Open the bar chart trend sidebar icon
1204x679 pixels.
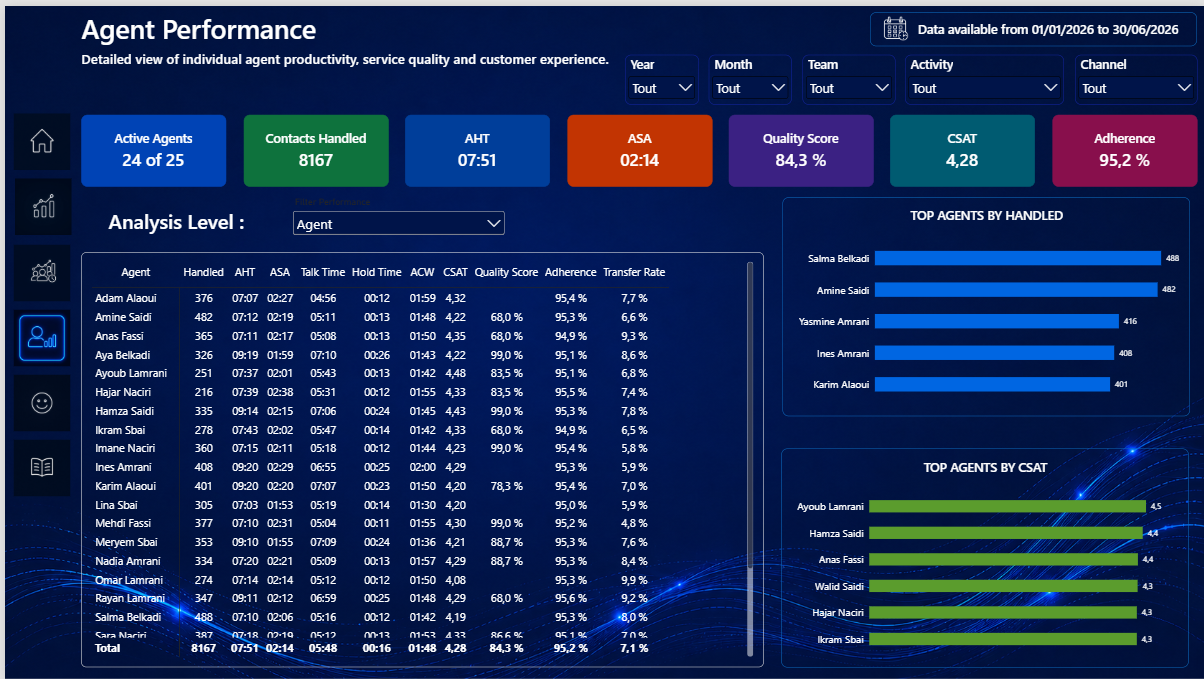[x=42, y=207]
